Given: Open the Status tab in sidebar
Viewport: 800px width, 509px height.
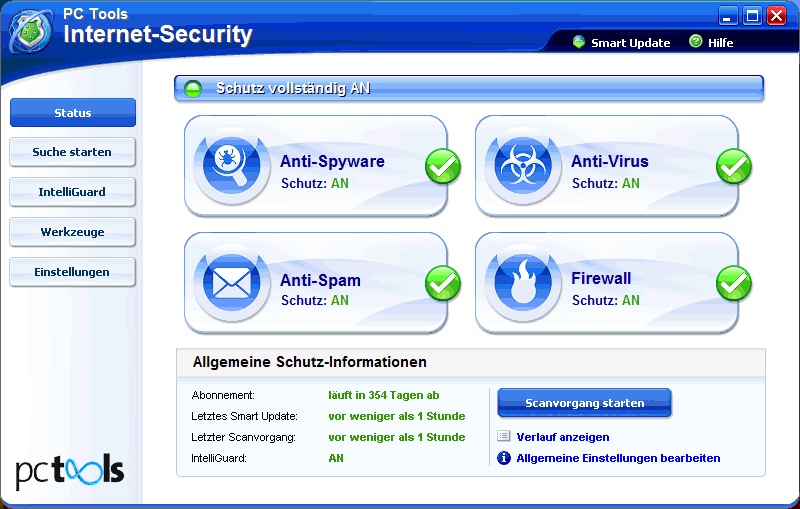Looking at the screenshot, I should (72, 113).
